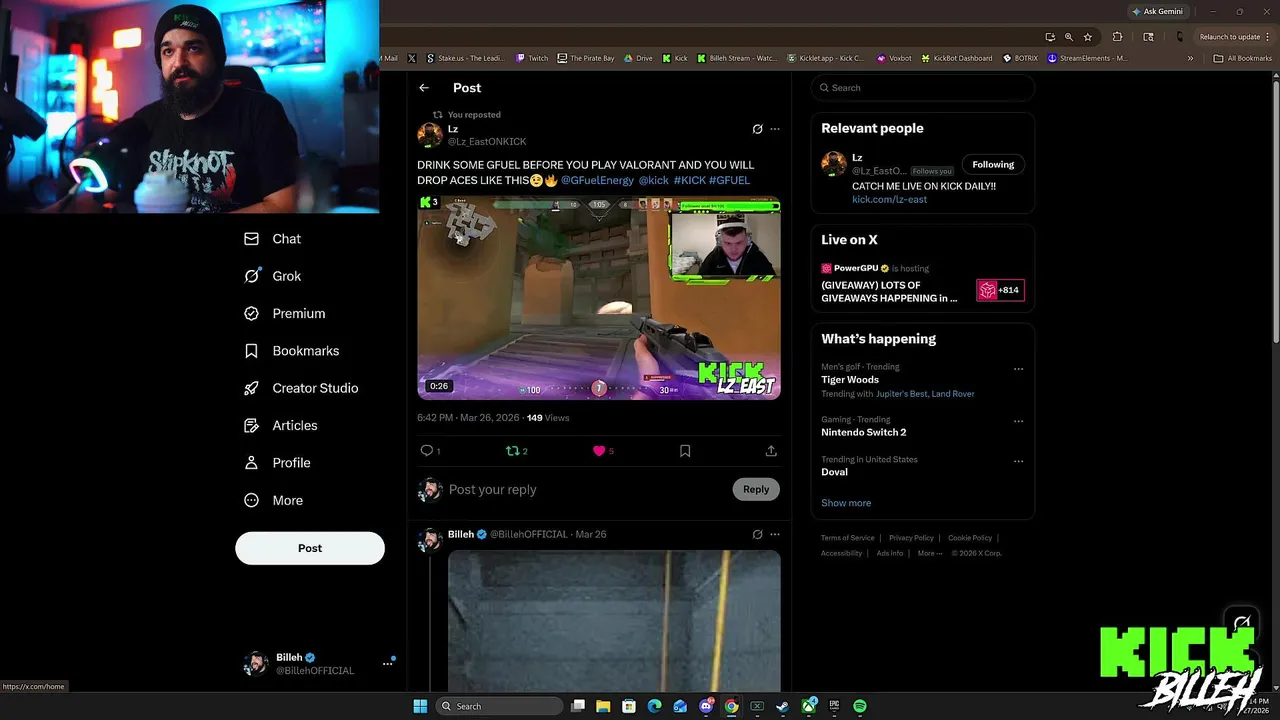Open the Terms of Service link
This screenshot has width=1280, height=720.
click(x=848, y=538)
